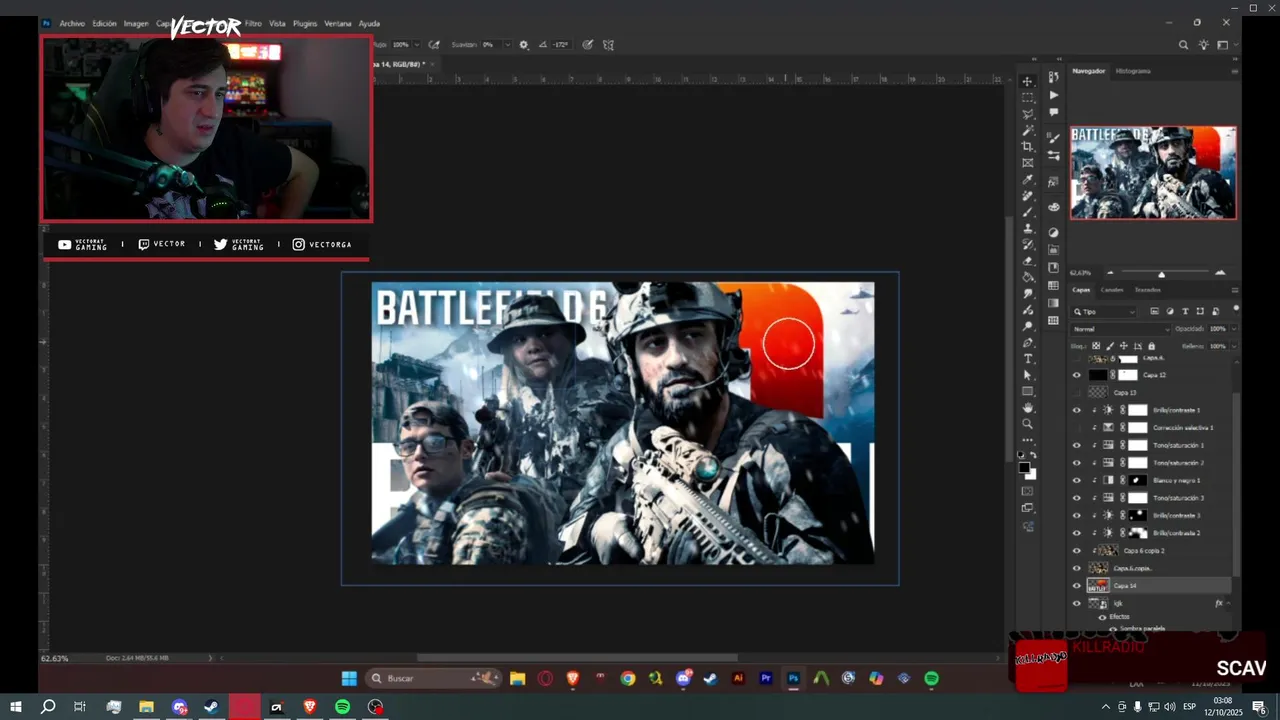This screenshot has height=720, width=1280.
Task: Hide the Tono/saturación 1 layer
Action: click(1076, 445)
